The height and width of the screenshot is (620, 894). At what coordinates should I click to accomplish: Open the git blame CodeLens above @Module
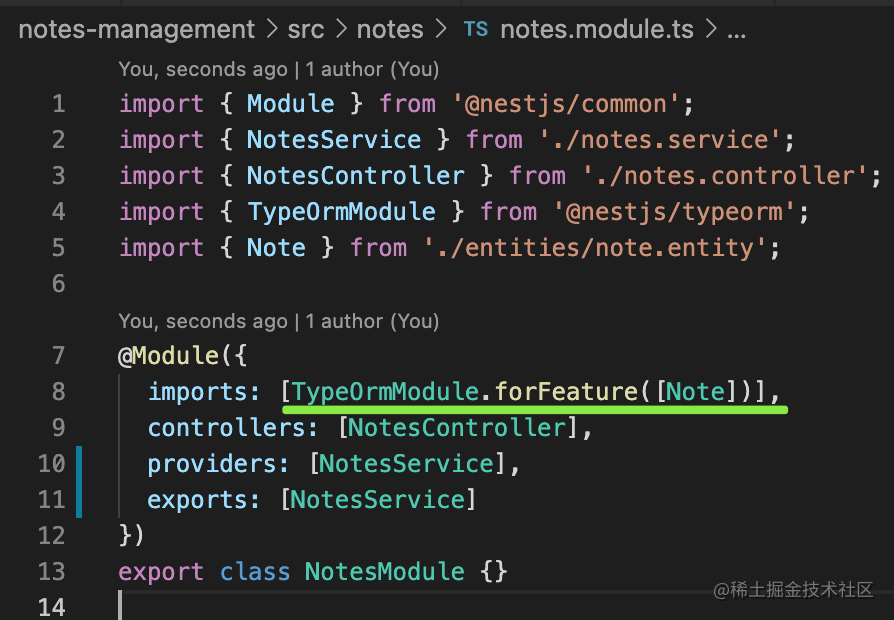tap(278, 321)
